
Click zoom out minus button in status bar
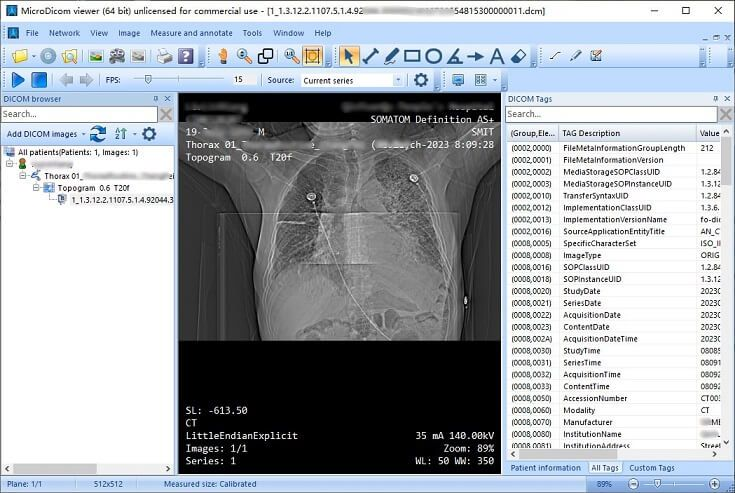[633, 484]
